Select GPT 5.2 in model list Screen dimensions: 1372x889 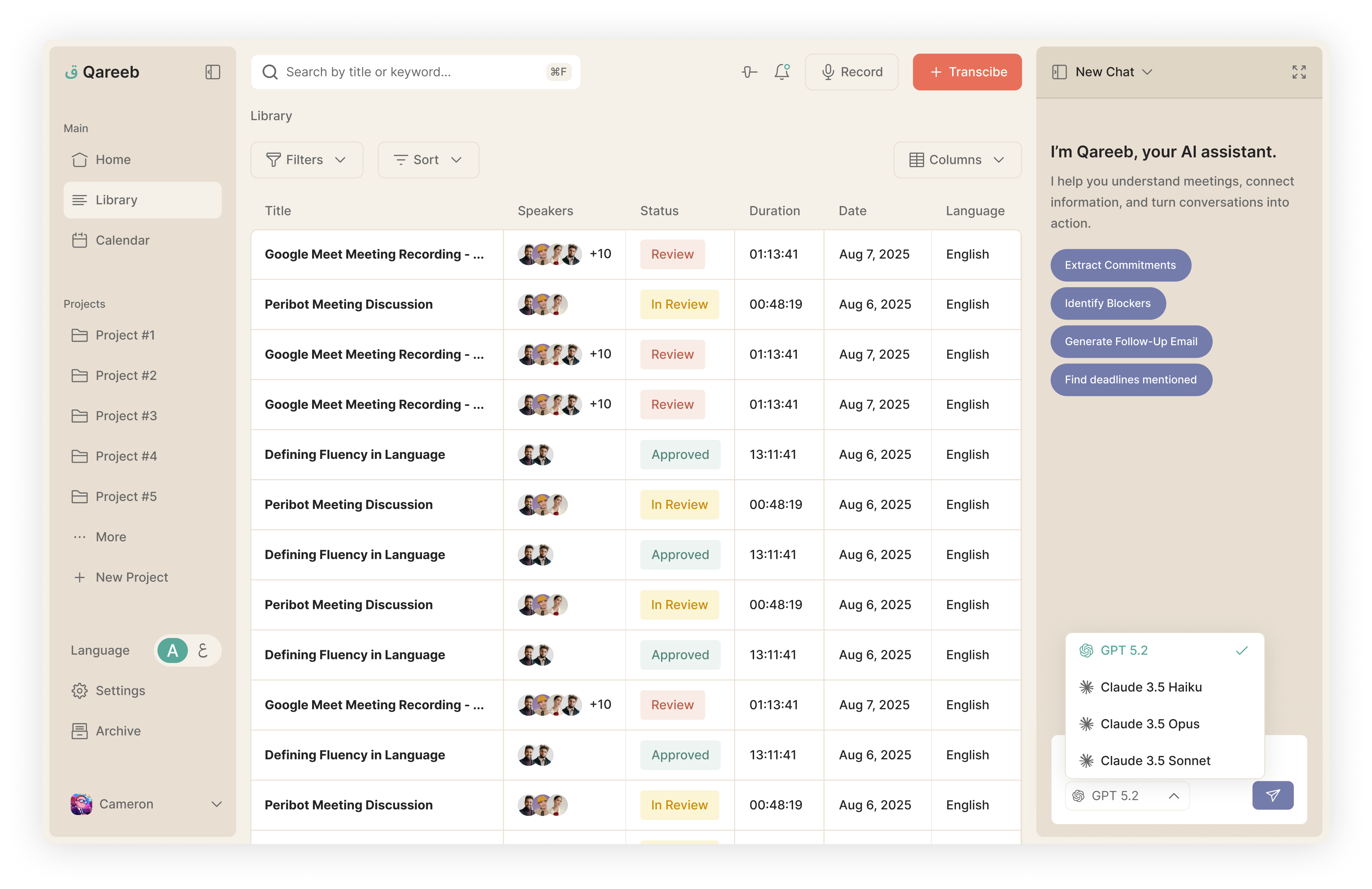pos(1165,650)
